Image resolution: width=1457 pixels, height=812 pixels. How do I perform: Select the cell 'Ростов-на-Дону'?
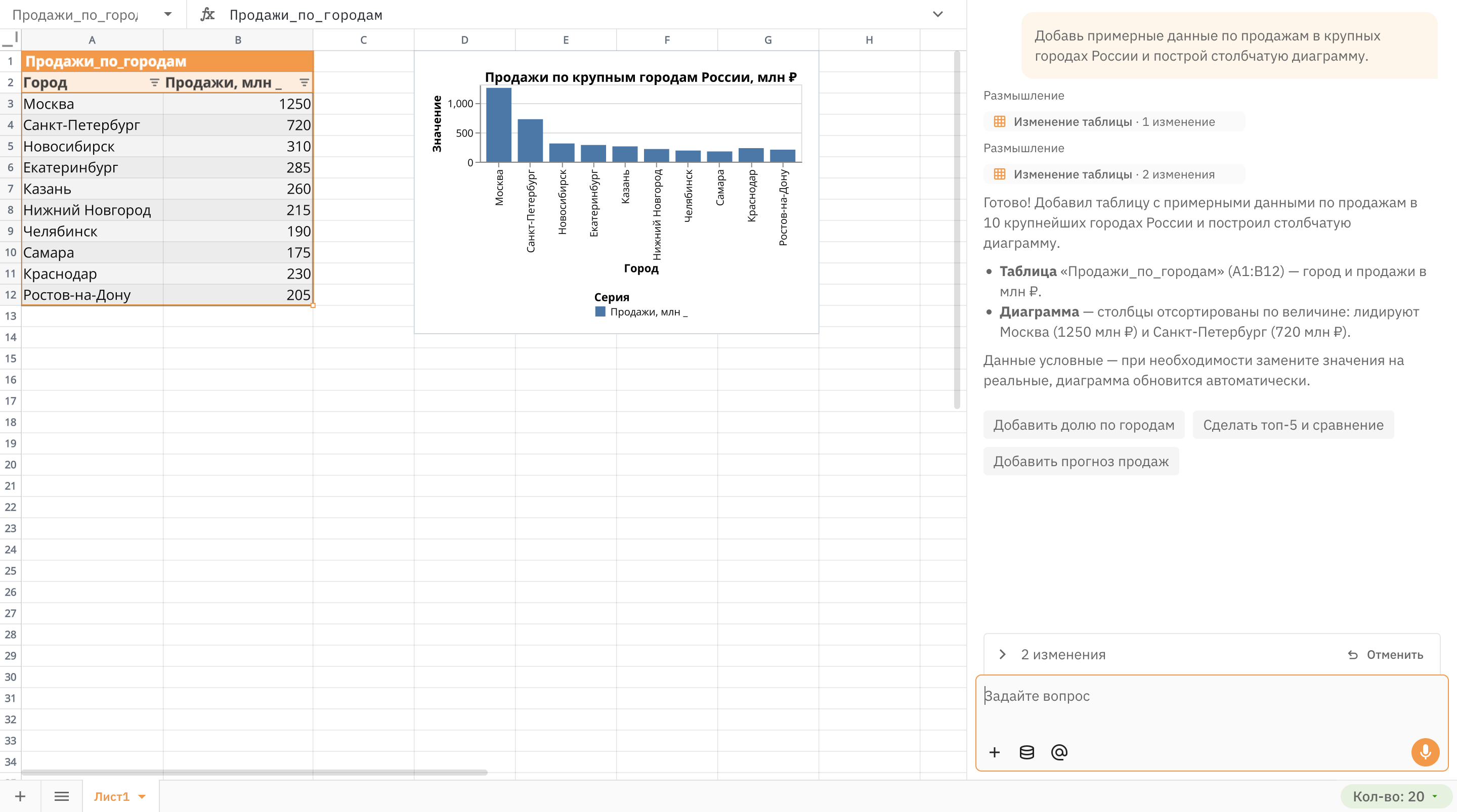92,295
